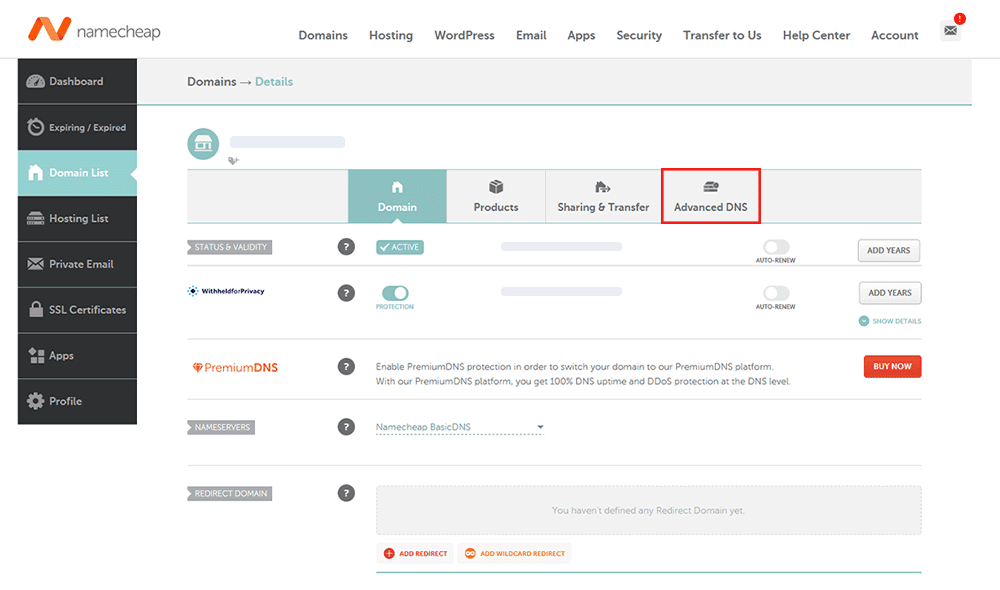Click the Private Email envelope icon
This screenshot has height=590, width=1000.
point(36,264)
